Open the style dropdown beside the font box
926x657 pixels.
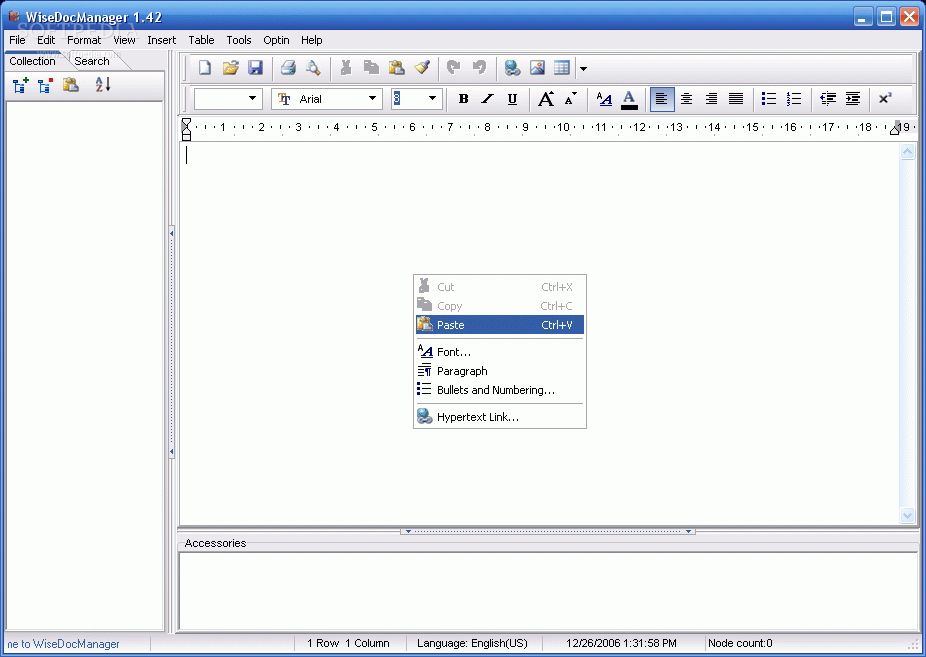tap(252, 99)
